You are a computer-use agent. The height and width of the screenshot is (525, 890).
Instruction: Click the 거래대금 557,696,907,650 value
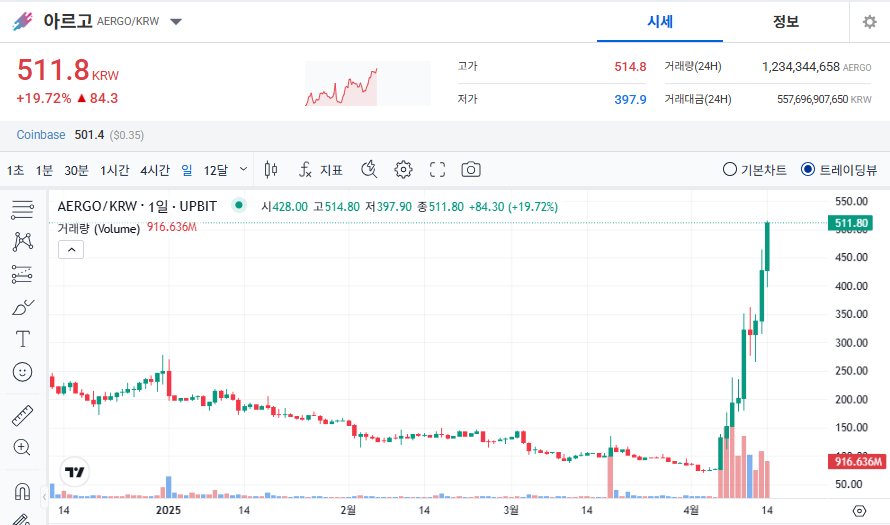tap(812, 99)
